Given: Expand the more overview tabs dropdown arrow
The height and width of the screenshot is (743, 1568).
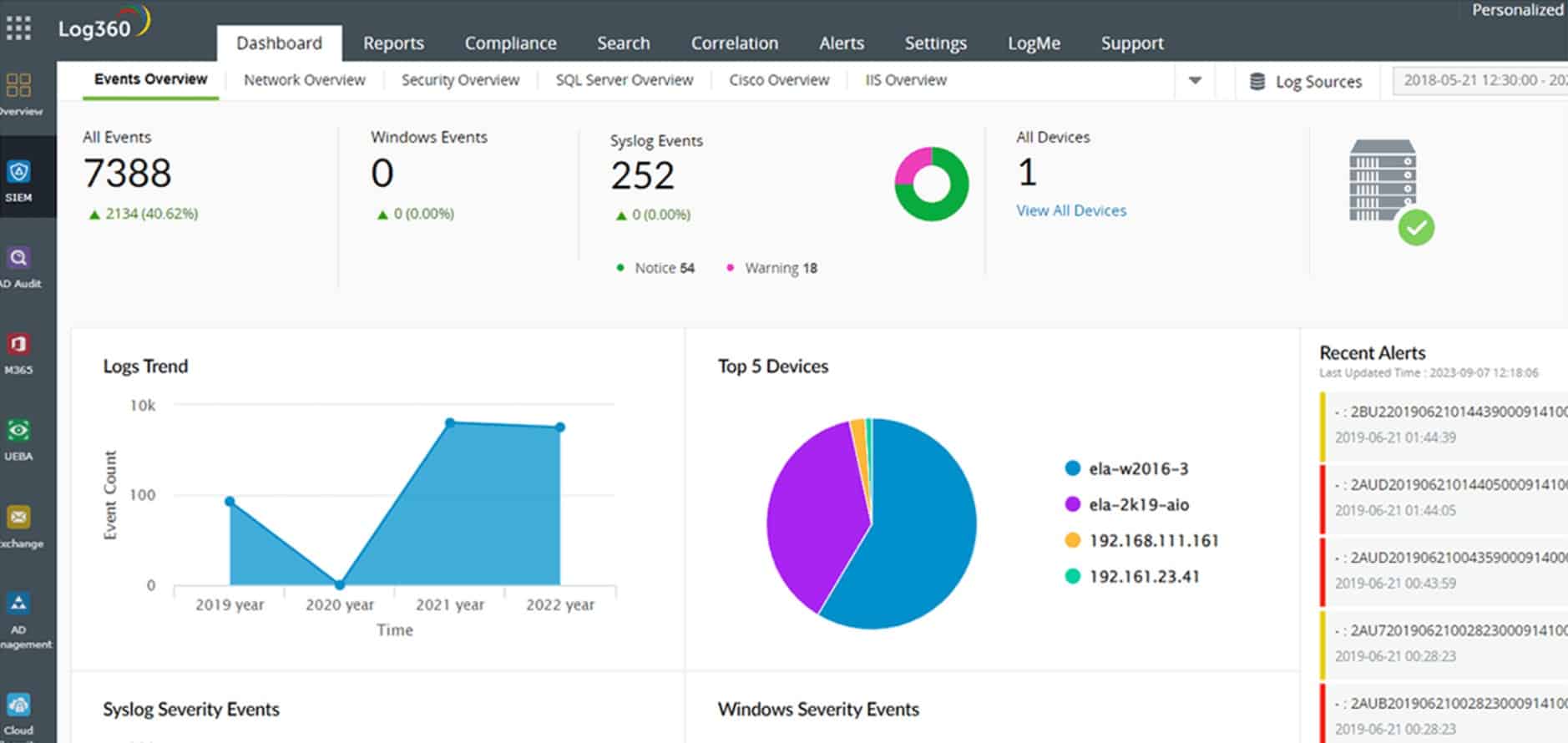Looking at the screenshot, I should (1195, 81).
